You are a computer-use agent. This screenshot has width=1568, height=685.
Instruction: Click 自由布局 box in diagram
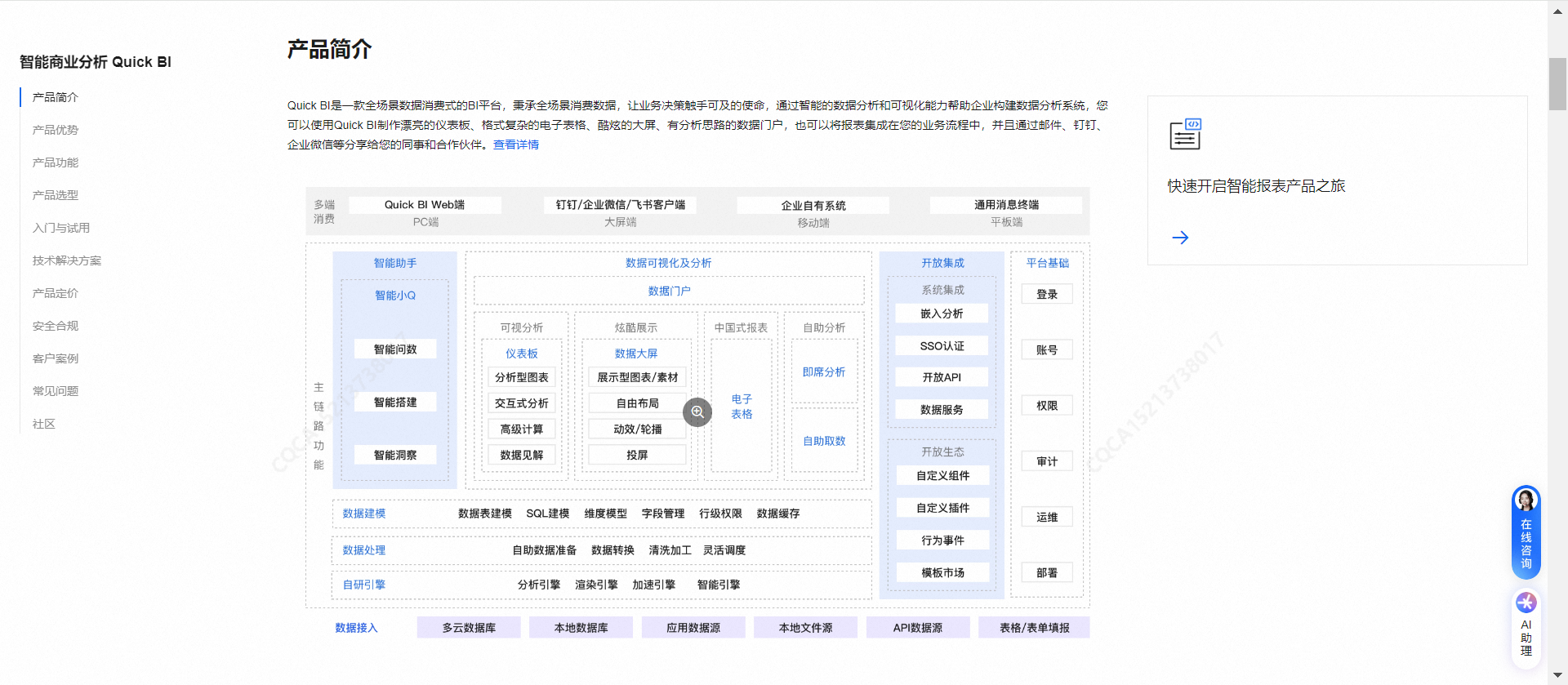638,403
